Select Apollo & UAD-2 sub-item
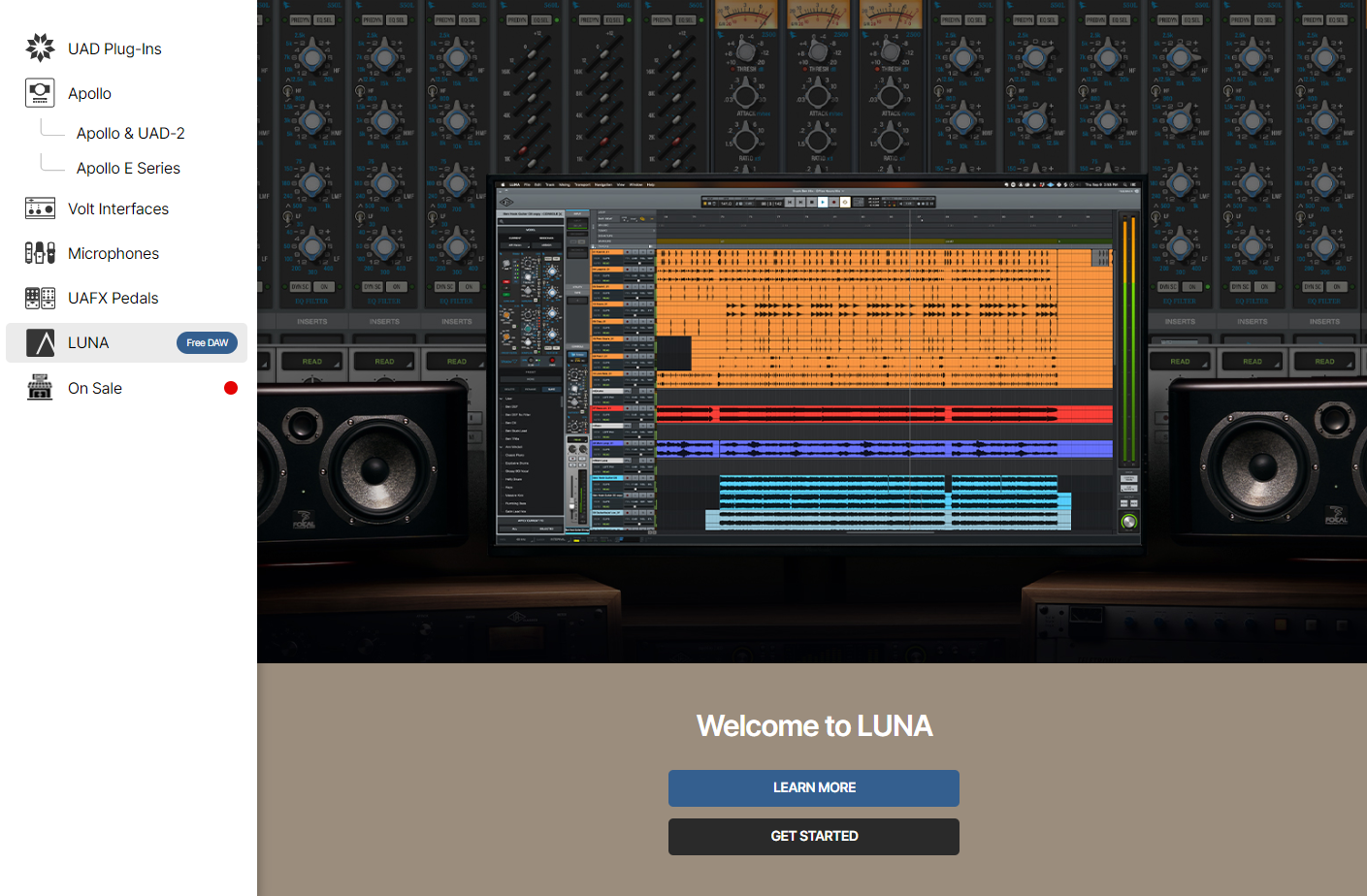Image resolution: width=1367 pixels, height=896 pixels. tap(131, 133)
